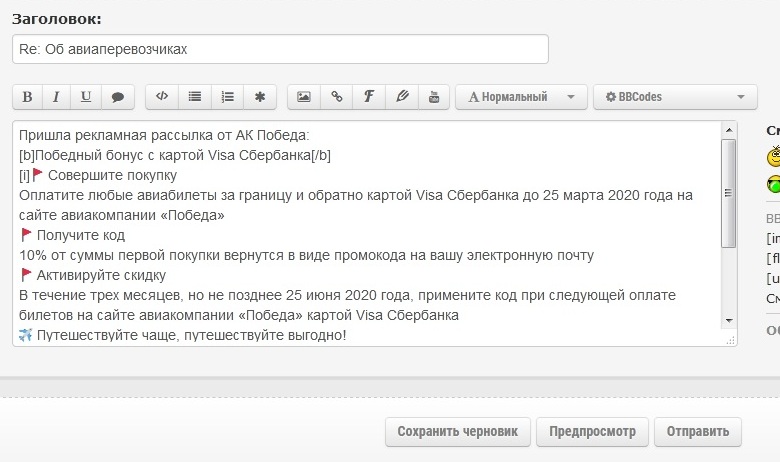Submit the post with Отправить

(698, 432)
